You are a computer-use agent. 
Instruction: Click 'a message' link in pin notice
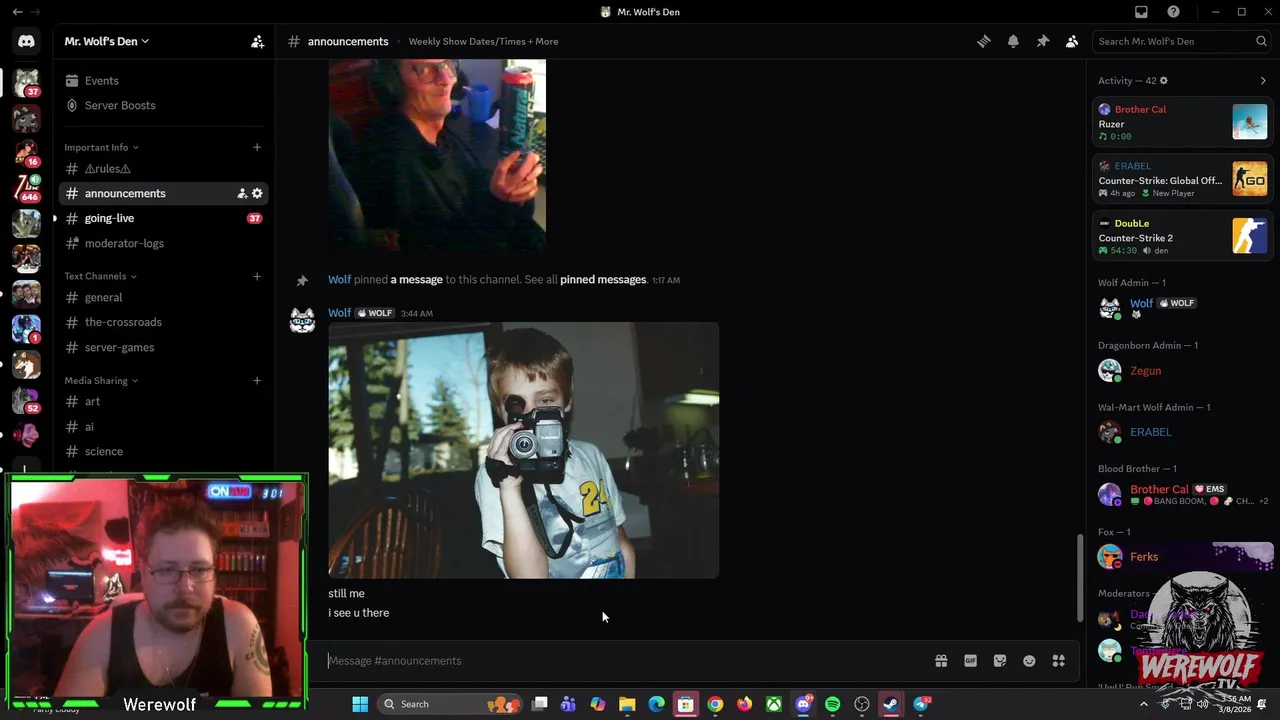(416, 279)
